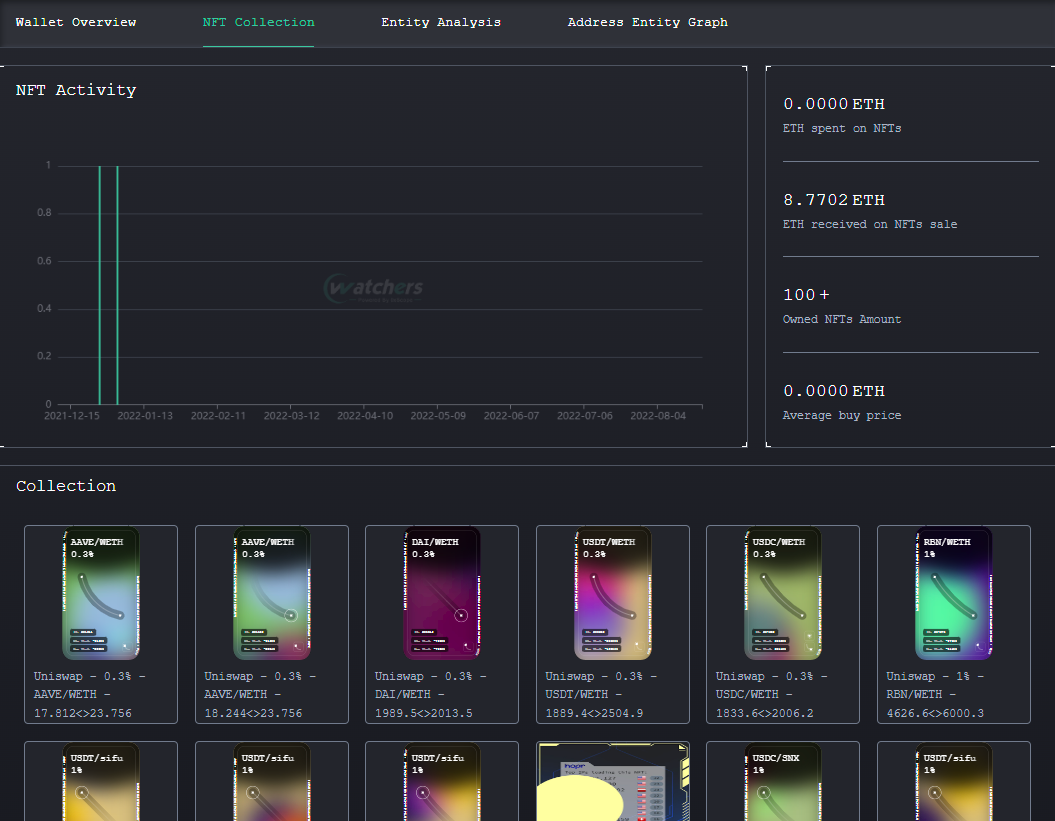This screenshot has height=821, width=1055.
Task: Click the ETH received on NFTs sale label
Action: pyautogui.click(x=870, y=224)
